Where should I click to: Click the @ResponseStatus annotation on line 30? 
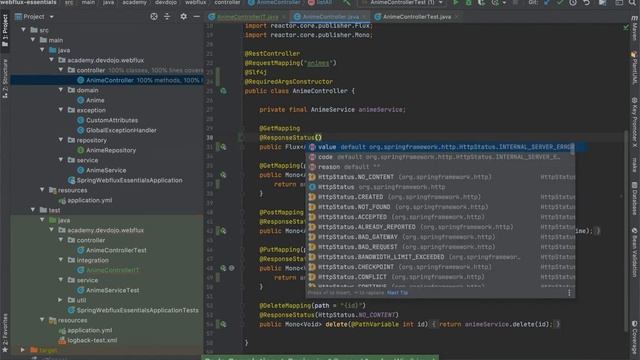coord(287,138)
